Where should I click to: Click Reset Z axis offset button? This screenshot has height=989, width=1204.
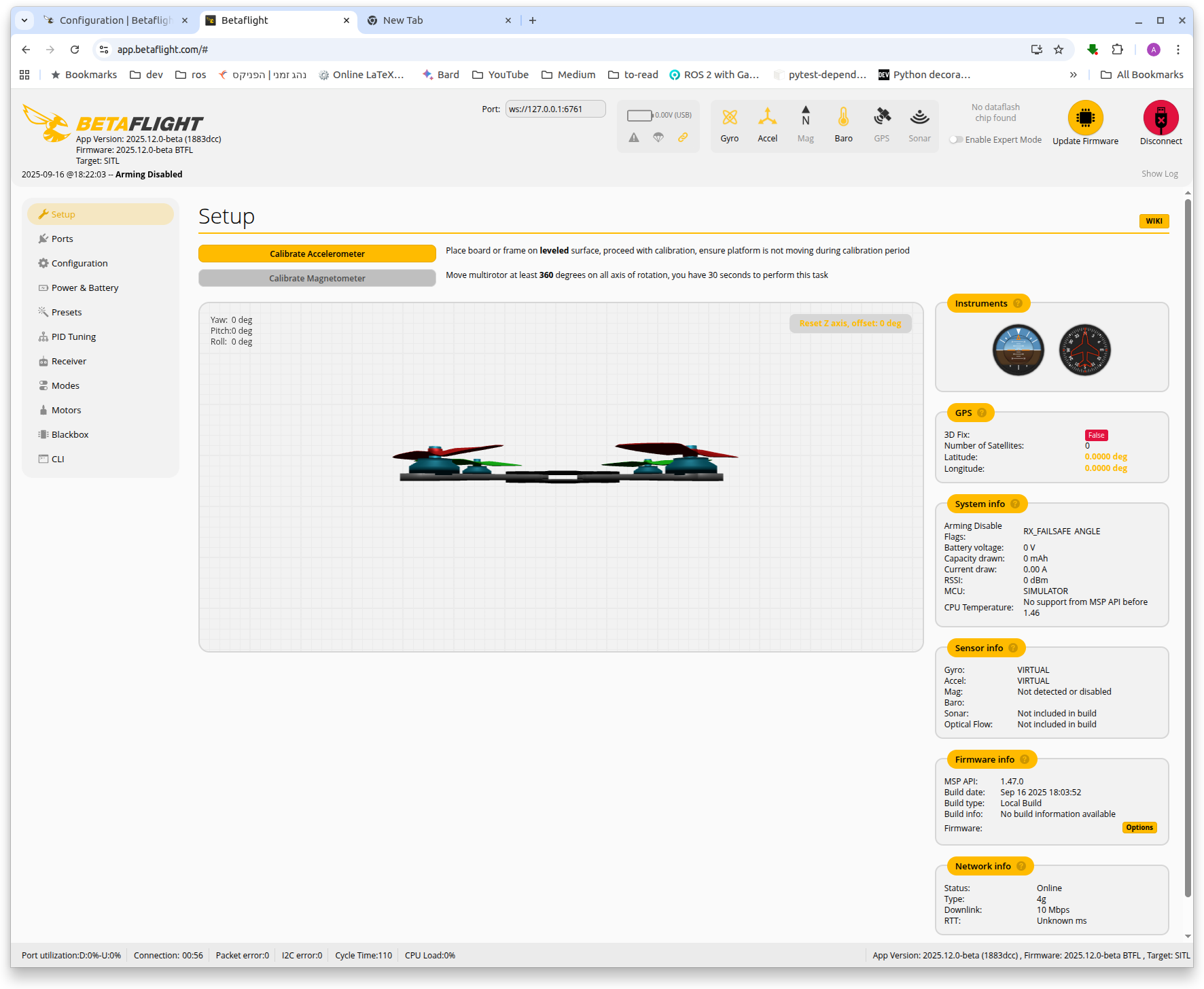tap(850, 324)
